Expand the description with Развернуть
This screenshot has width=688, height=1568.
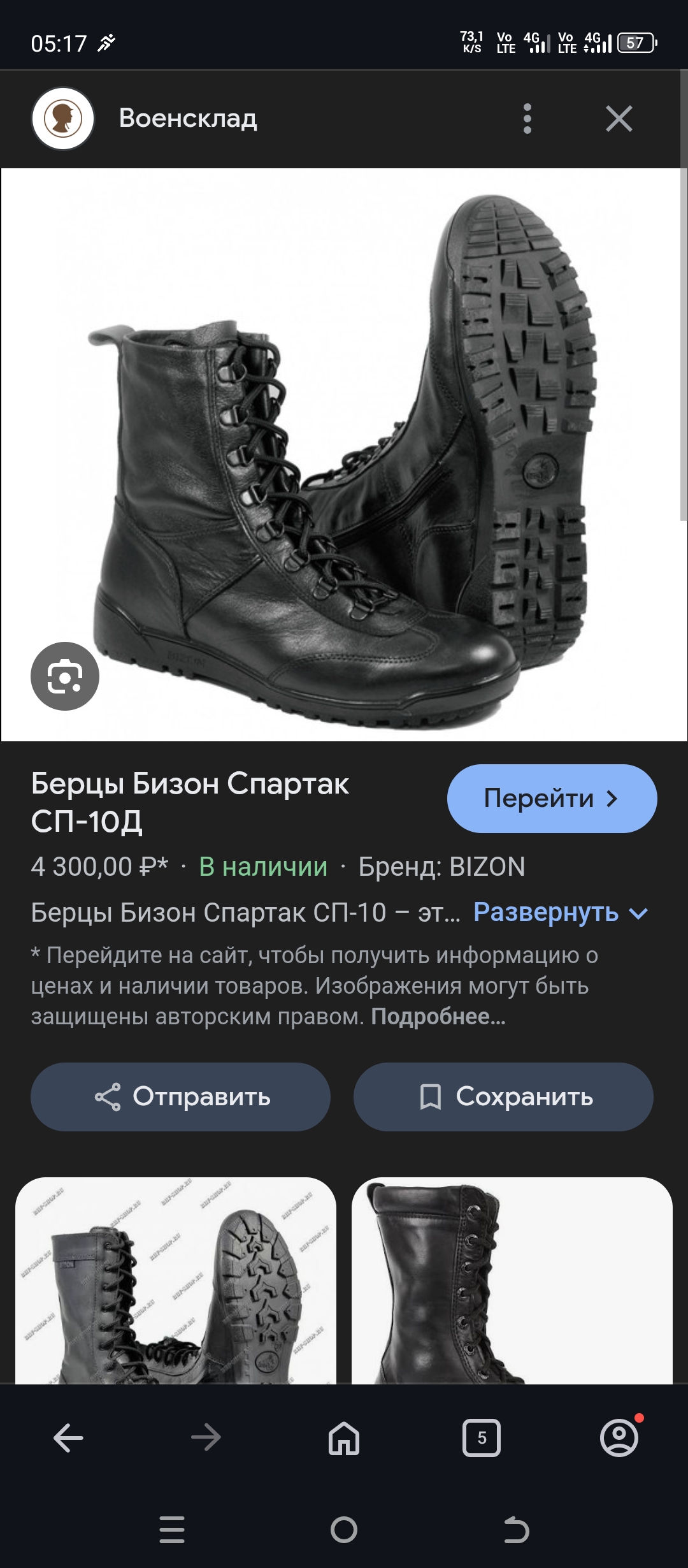[x=561, y=913]
